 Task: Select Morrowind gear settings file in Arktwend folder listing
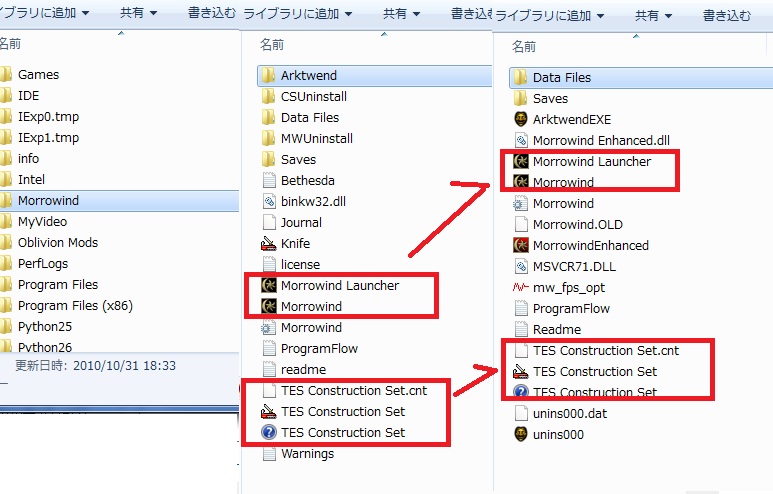tap(521, 204)
